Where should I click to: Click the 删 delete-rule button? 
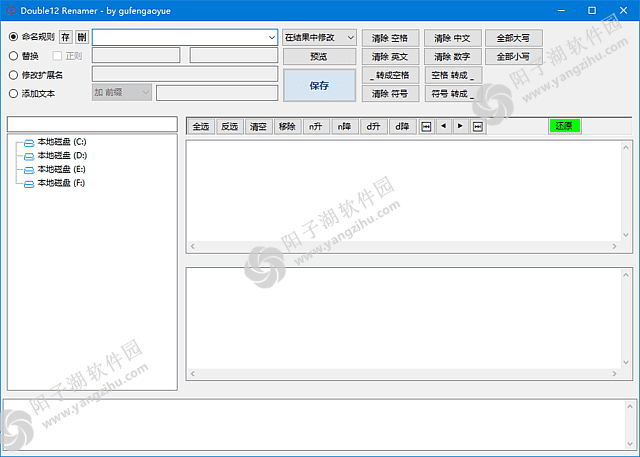[x=82, y=37]
